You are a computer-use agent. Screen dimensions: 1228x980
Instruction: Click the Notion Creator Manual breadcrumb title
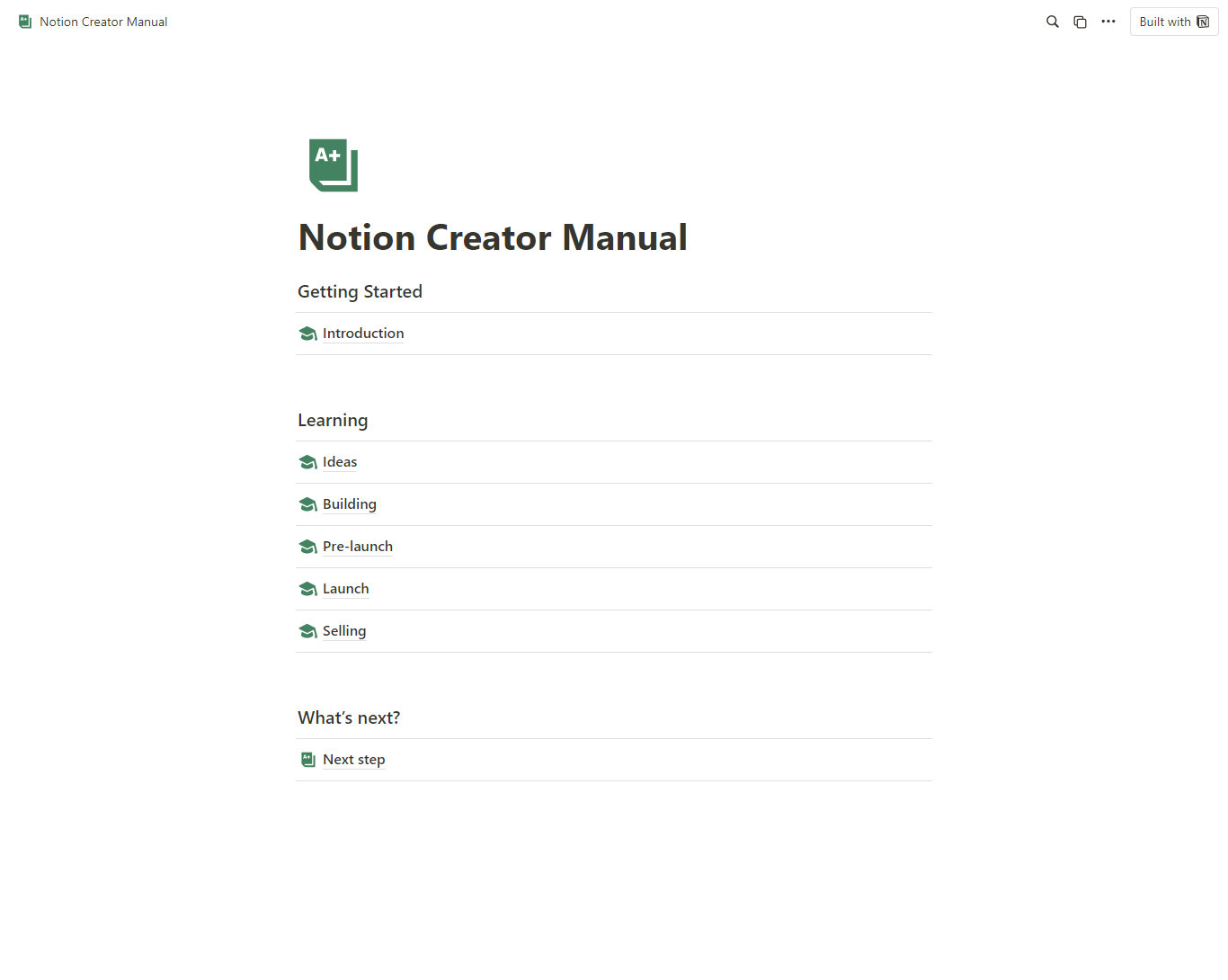click(103, 22)
